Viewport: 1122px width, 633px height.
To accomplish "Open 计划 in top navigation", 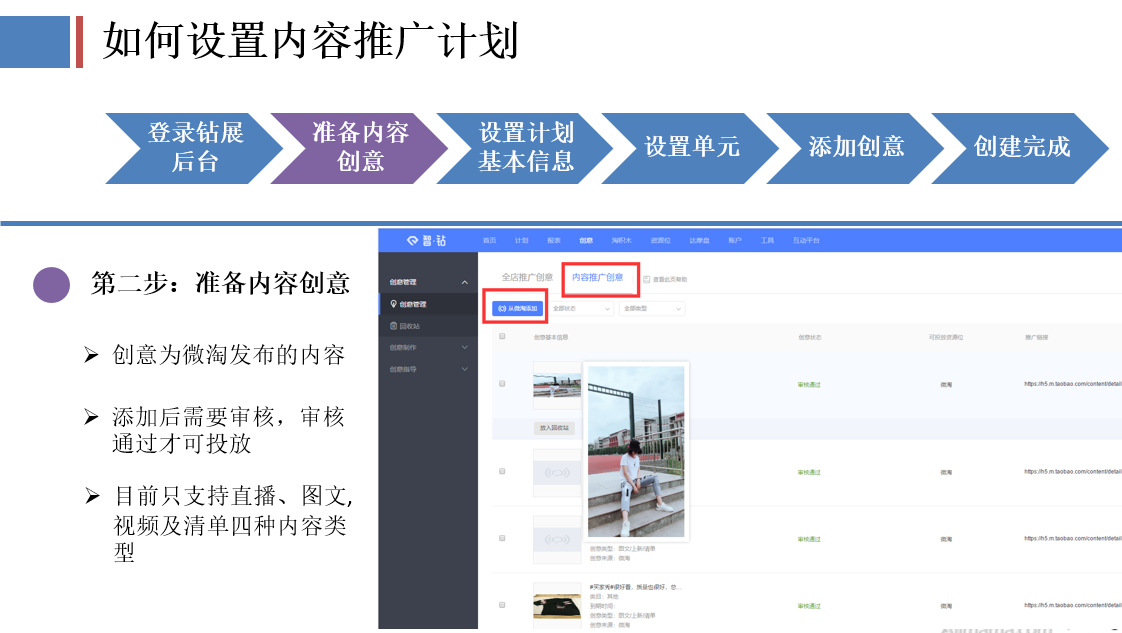I will (x=522, y=240).
